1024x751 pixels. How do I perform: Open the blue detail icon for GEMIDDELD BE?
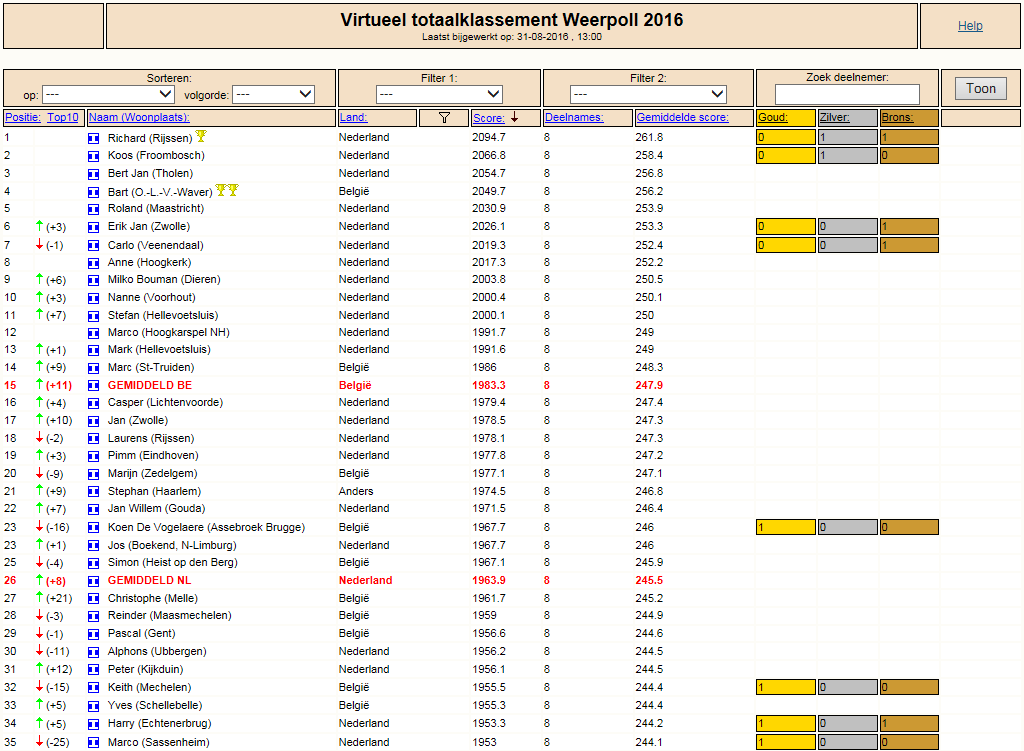point(93,386)
